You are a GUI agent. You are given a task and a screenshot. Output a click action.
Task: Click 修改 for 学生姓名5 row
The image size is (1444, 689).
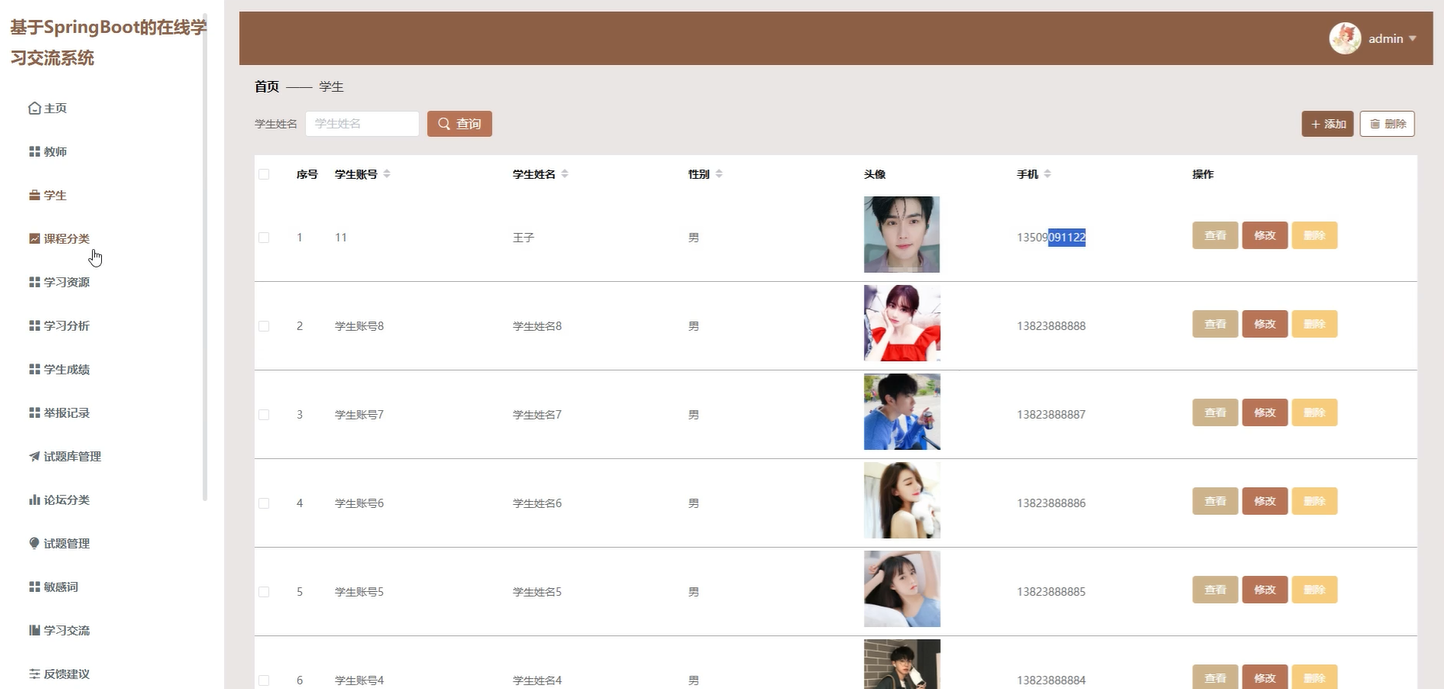tap(1265, 589)
